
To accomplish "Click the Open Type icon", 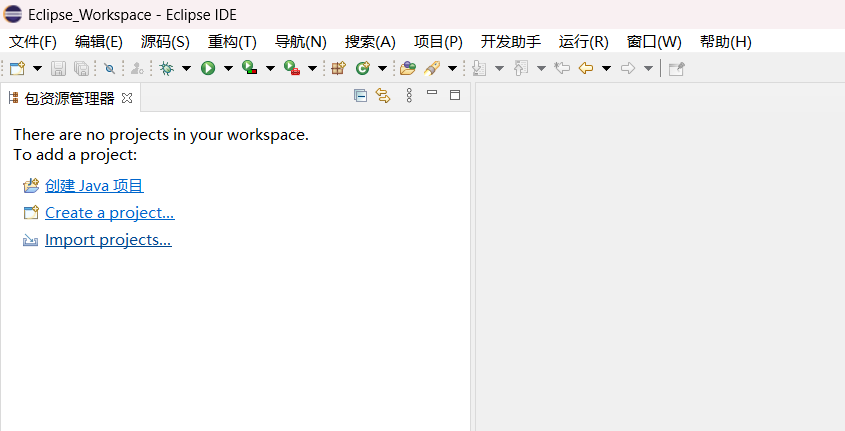I will (408, 68).
